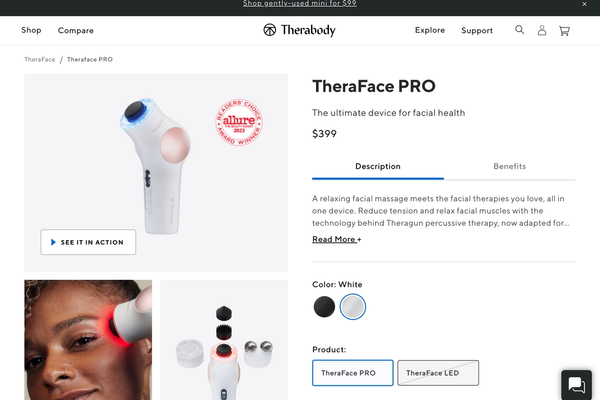Open the search icon in header
This screenshot has height=400, width=600.
519,30
